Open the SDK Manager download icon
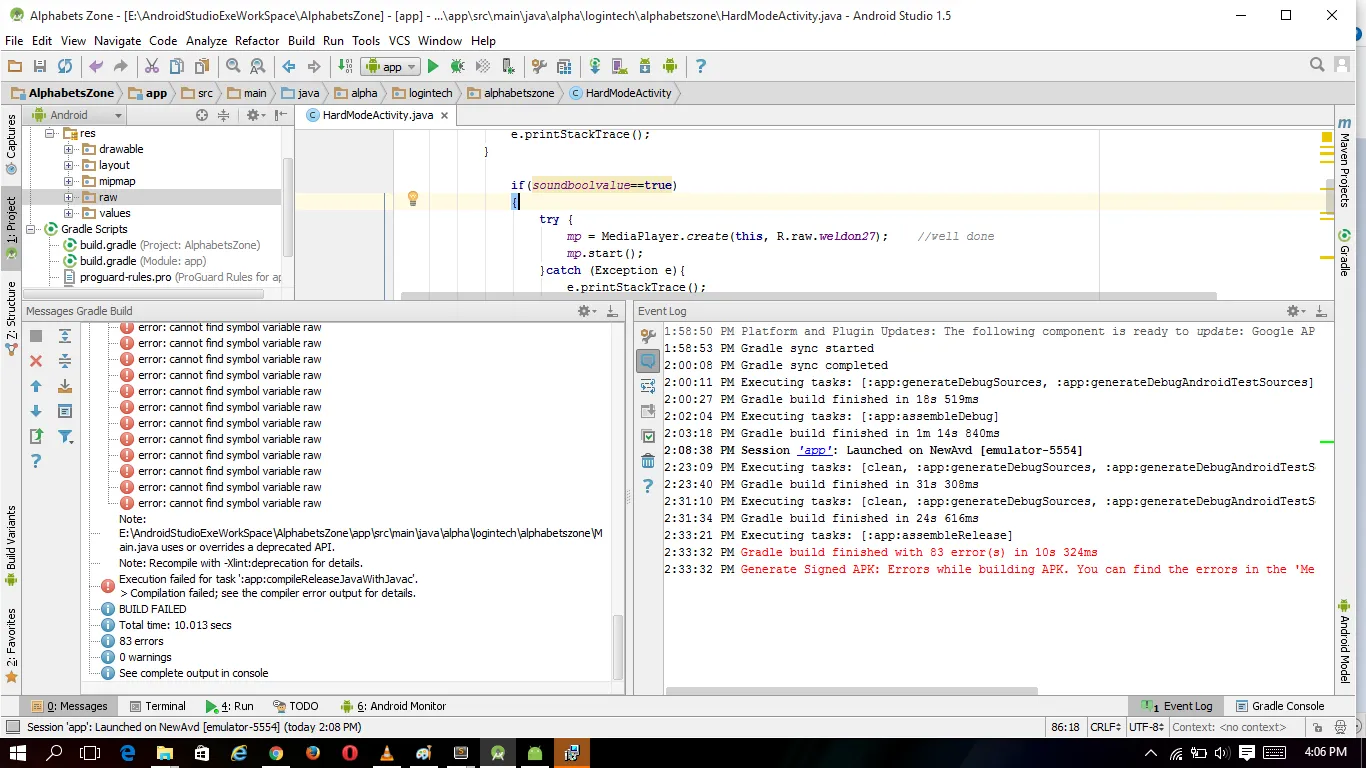Viewport: 1366px width, 768px height. [645, 66]
